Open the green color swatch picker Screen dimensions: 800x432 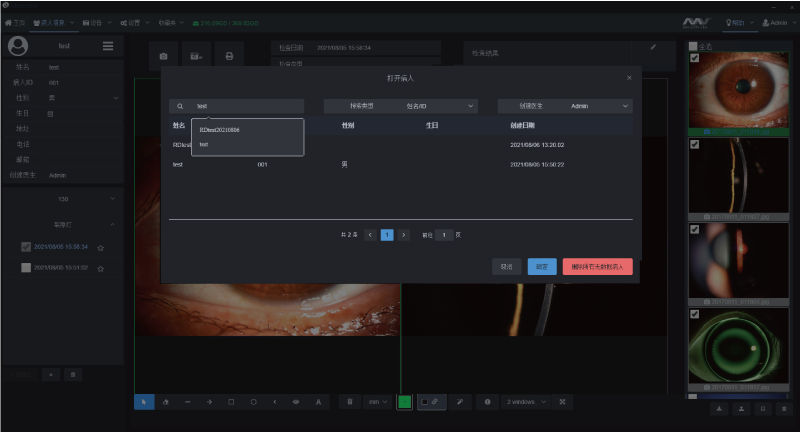coord(405,402)
